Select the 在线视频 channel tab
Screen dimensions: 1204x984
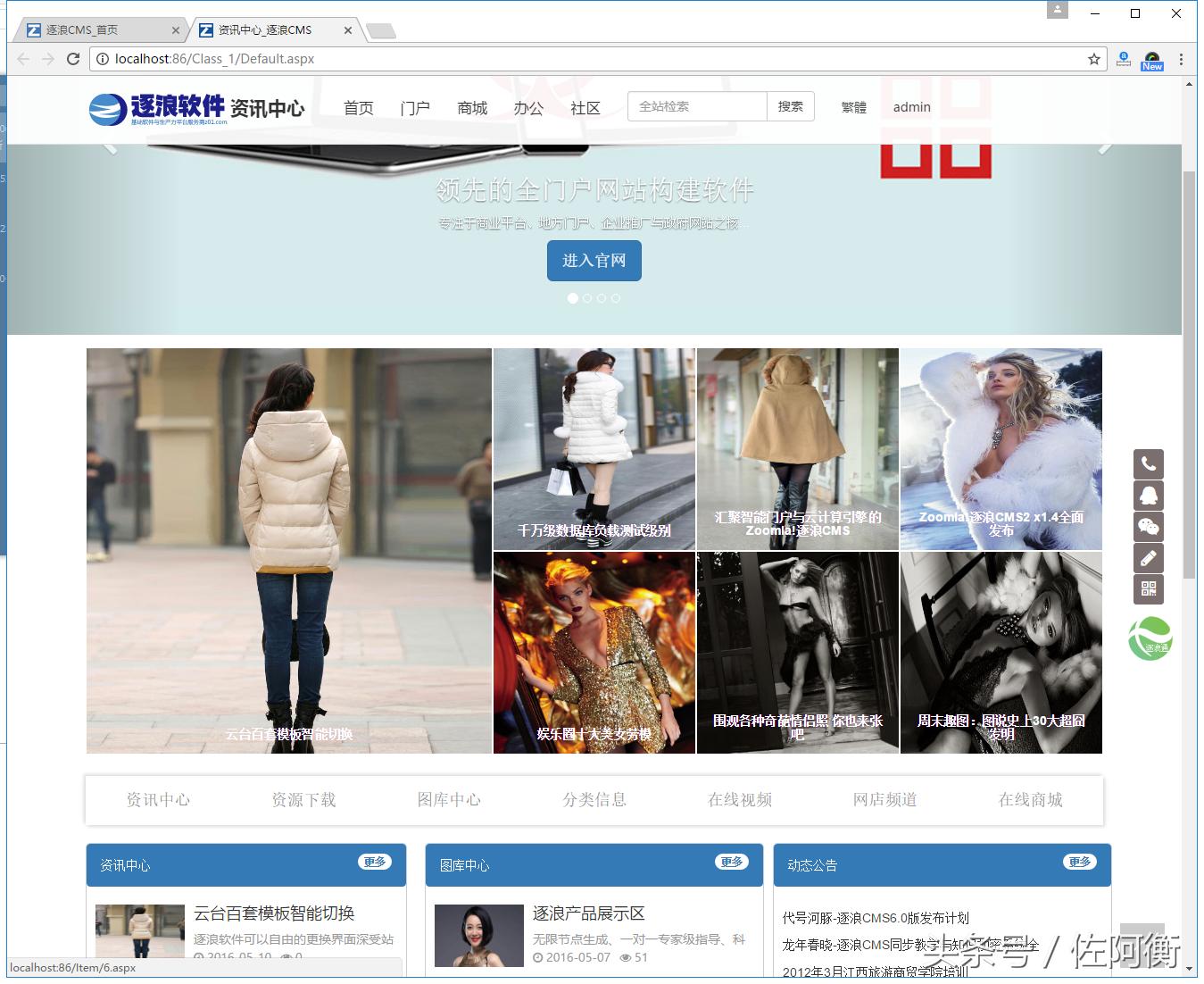[740, 800]
